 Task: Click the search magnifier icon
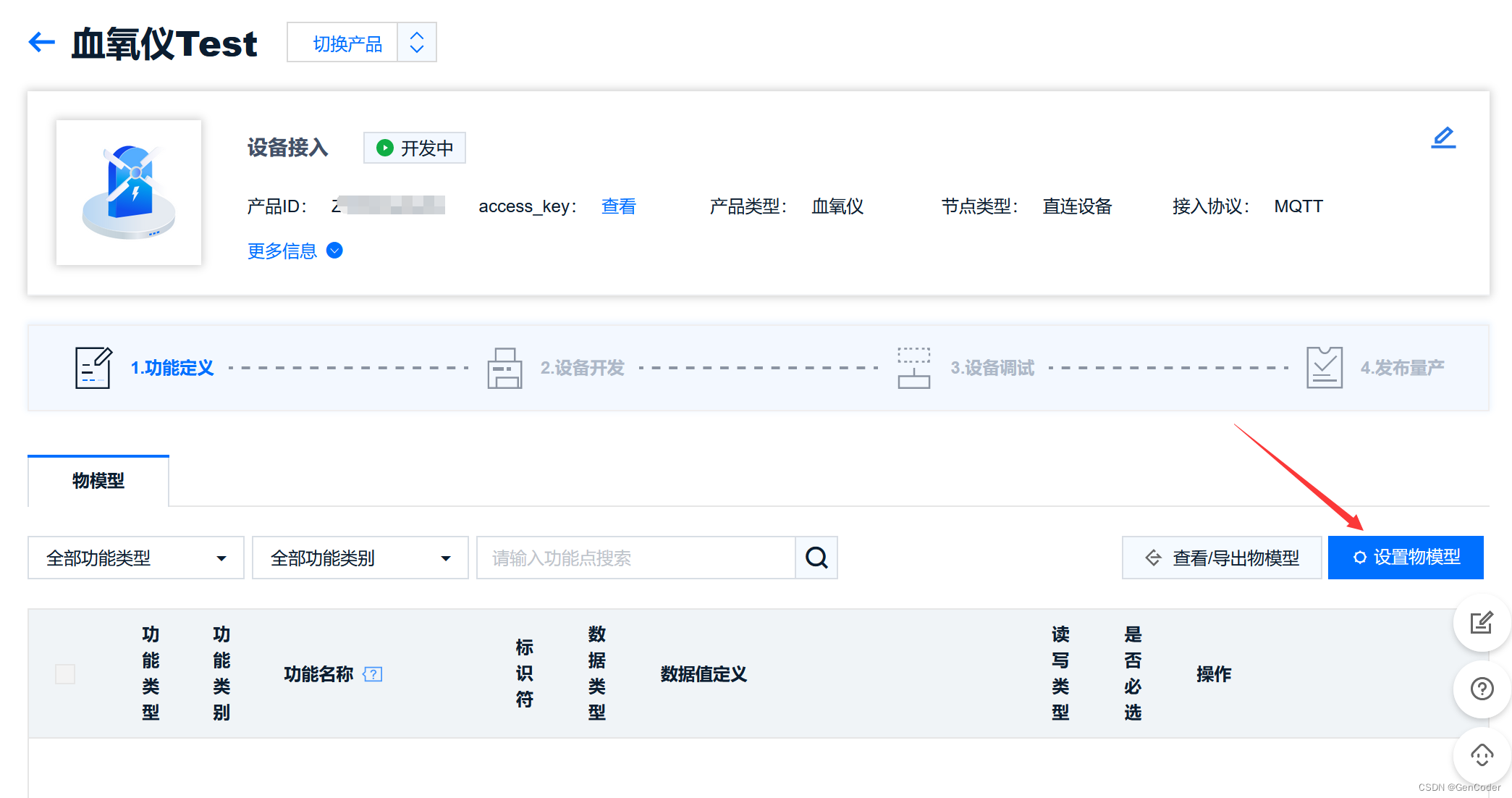tap(816, 558)
